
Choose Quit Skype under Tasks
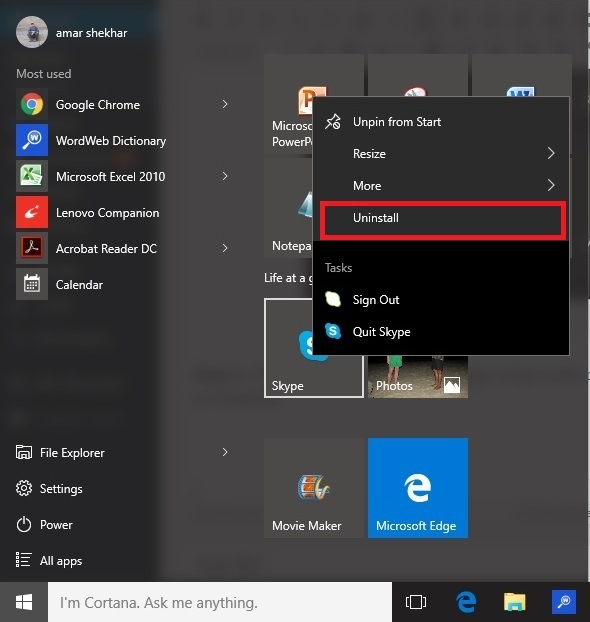[x=441, y=332]
